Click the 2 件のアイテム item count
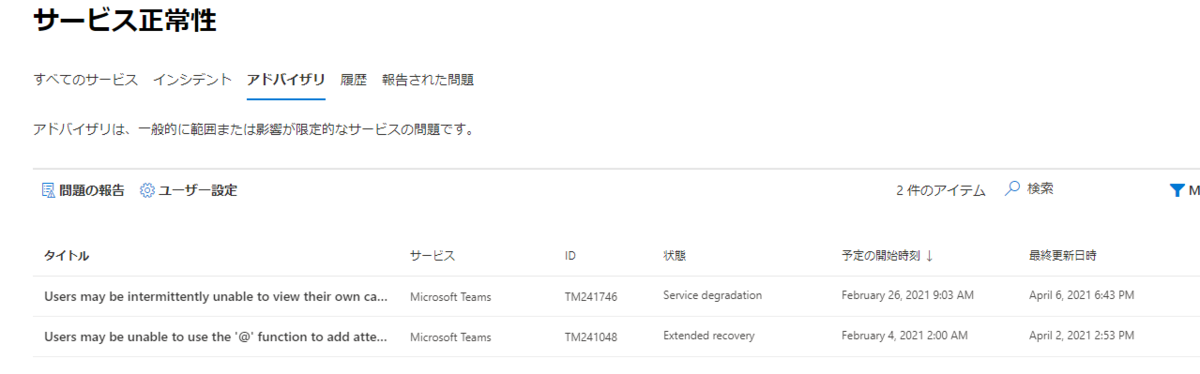The height and width of the screenshot is (374, 1200). pos(941,190)
